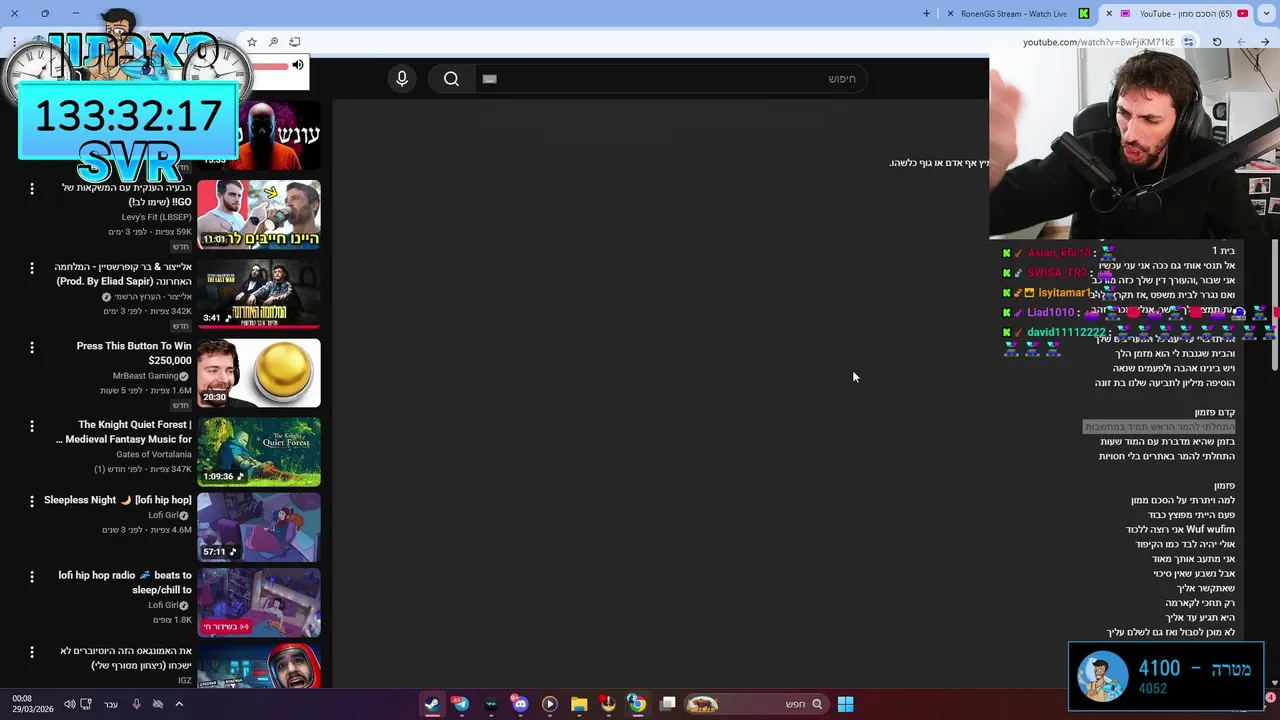Open three-dot menu for IGZ video
Viewport: 1280px width, 720px height.
coord(32,653)
